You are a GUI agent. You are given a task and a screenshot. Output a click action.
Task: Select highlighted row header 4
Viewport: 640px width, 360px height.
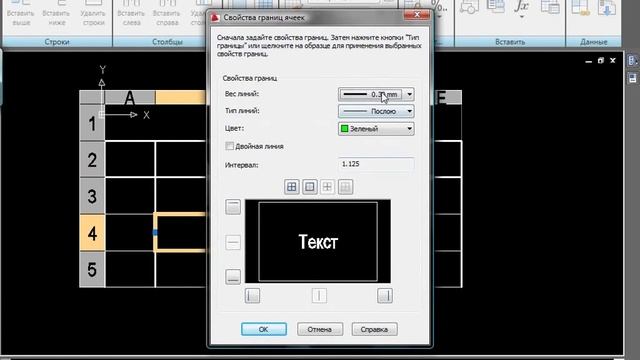pos(92,233)
